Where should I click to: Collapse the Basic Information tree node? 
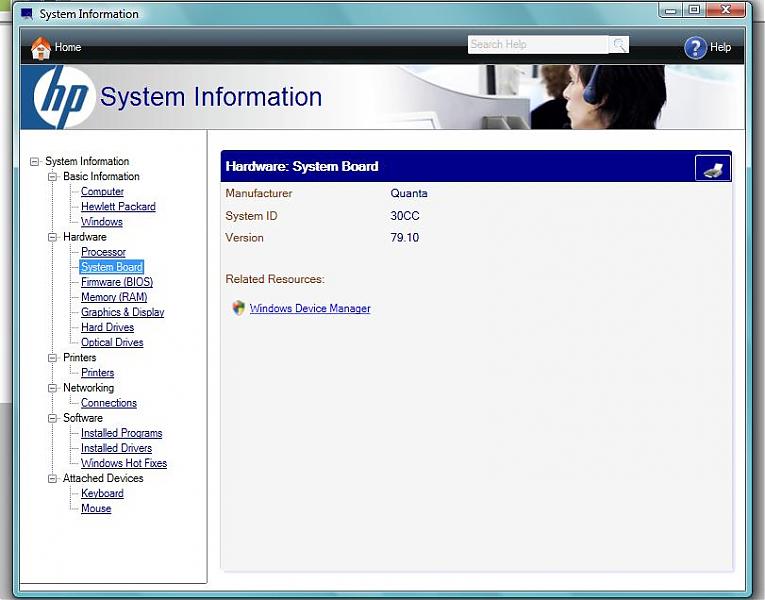coord(53,177)
